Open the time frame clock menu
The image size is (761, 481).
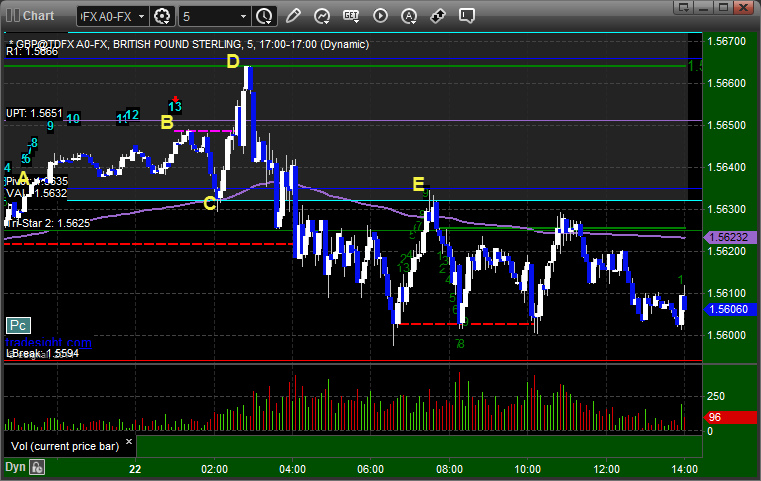[x=264, y=17]
